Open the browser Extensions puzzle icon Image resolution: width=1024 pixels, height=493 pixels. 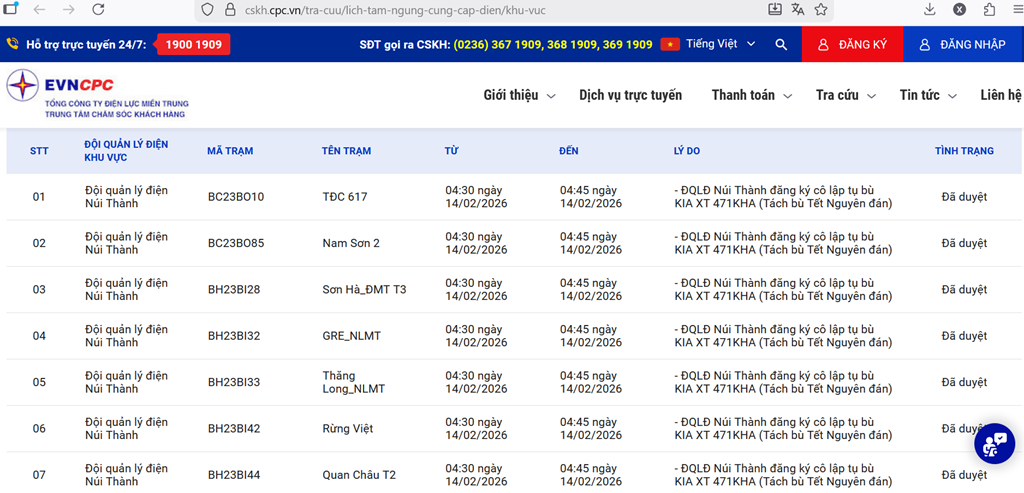point(989,10)
